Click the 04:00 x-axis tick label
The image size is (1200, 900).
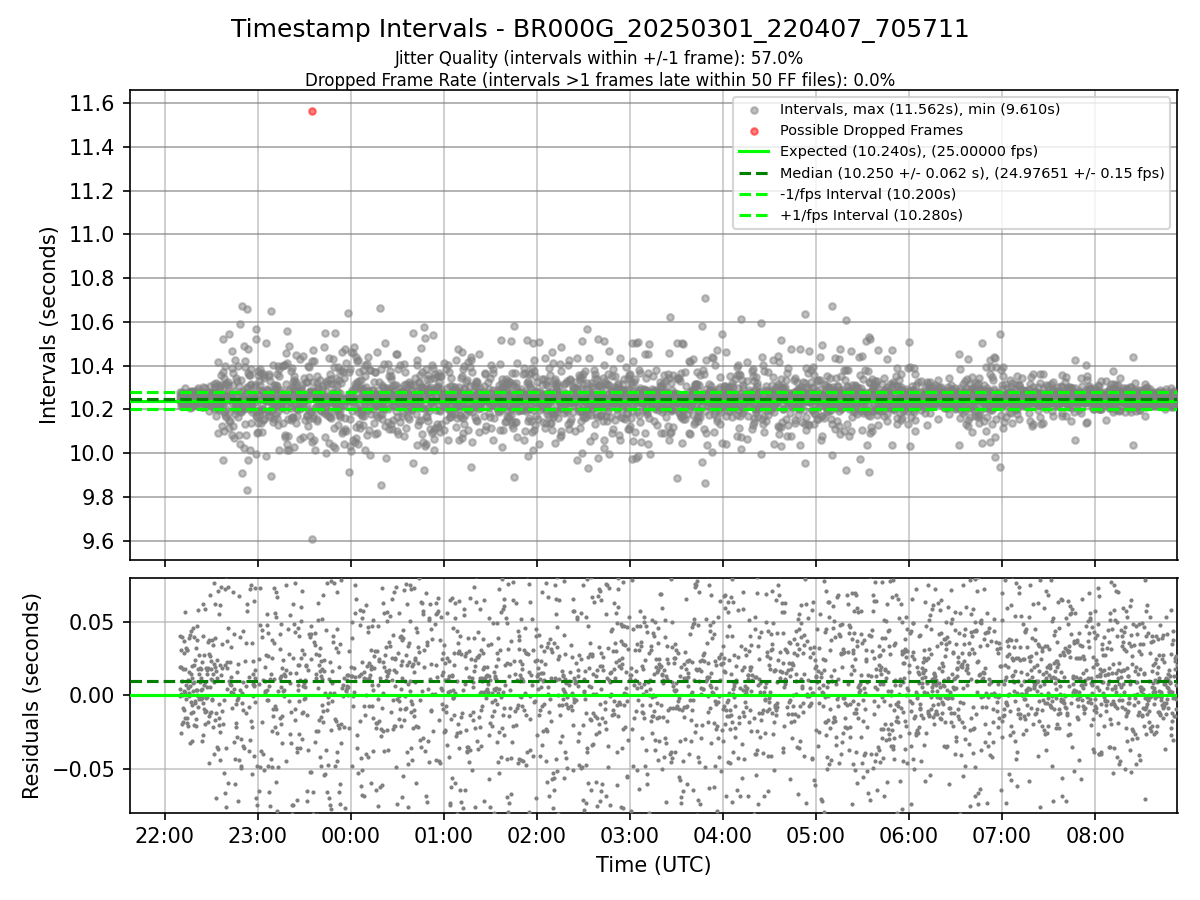click(x=723, y=834)
